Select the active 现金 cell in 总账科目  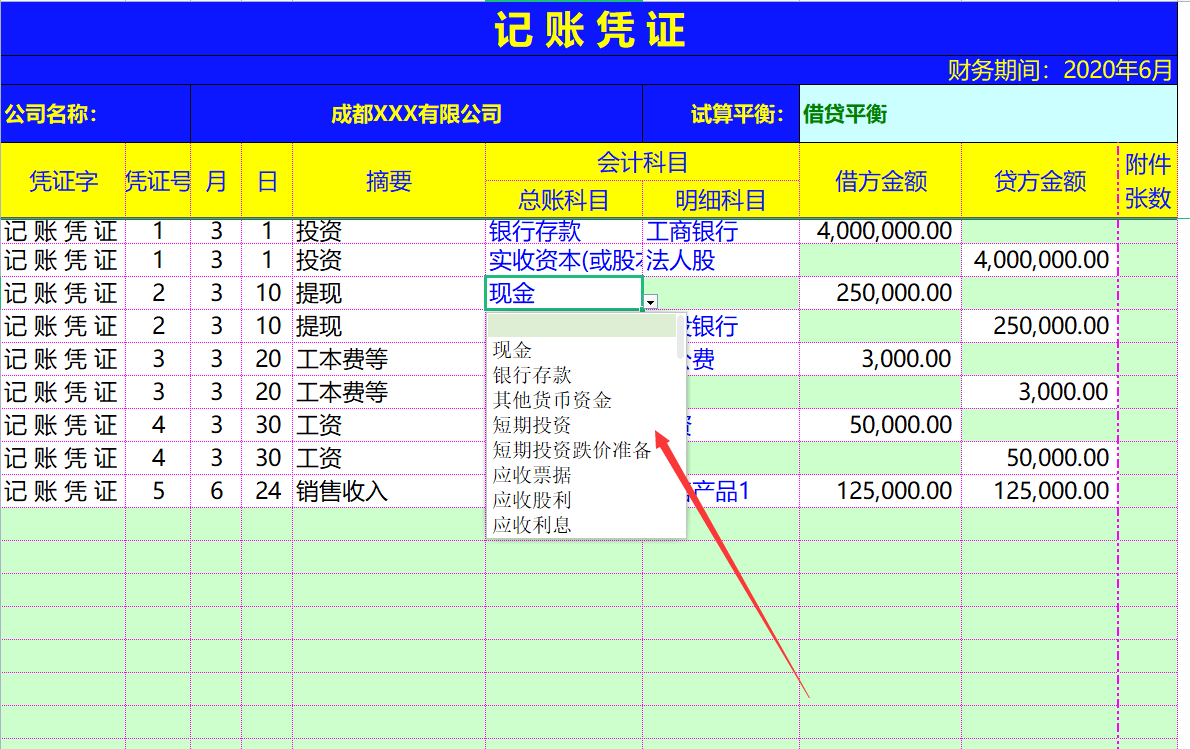(564, 293)
